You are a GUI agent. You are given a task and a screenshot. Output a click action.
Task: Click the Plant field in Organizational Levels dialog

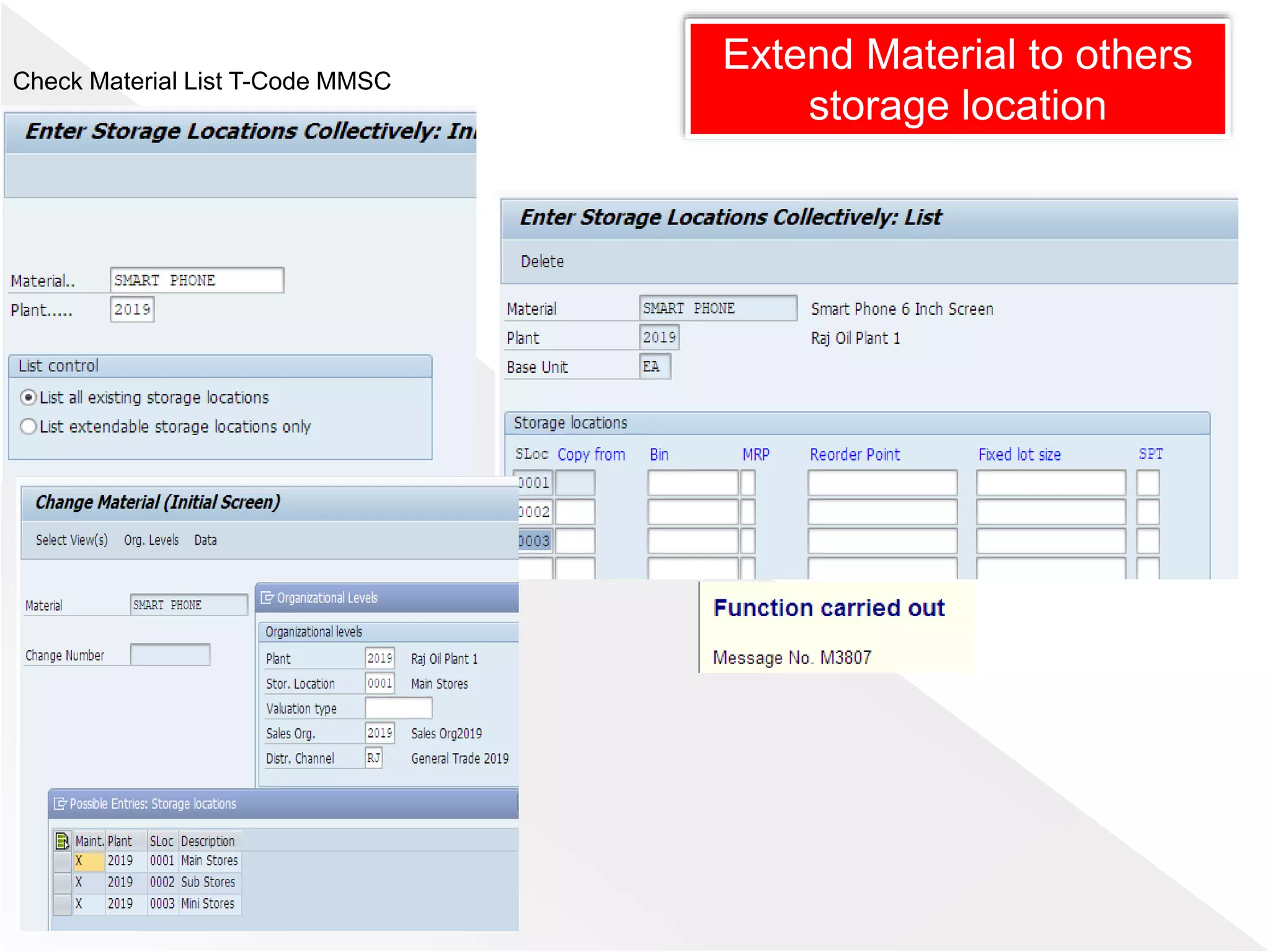tap(380, 658)
